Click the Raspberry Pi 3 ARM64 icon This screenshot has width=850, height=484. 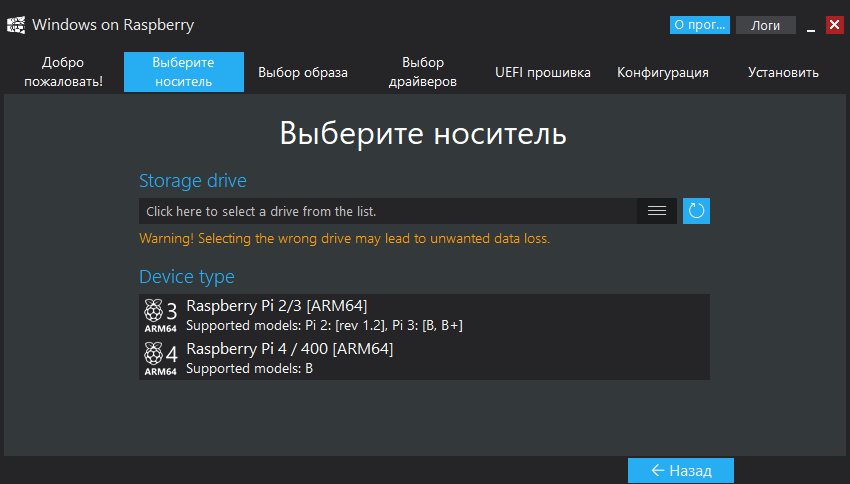pyautogui.click(x=161, y=315)
